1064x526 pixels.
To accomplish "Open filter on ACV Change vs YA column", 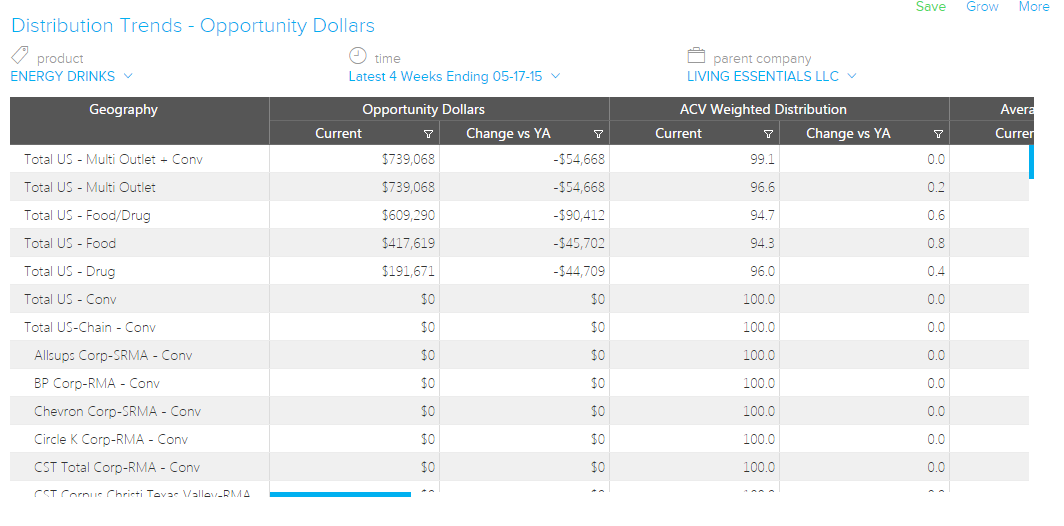I will [x=938, y=134].
